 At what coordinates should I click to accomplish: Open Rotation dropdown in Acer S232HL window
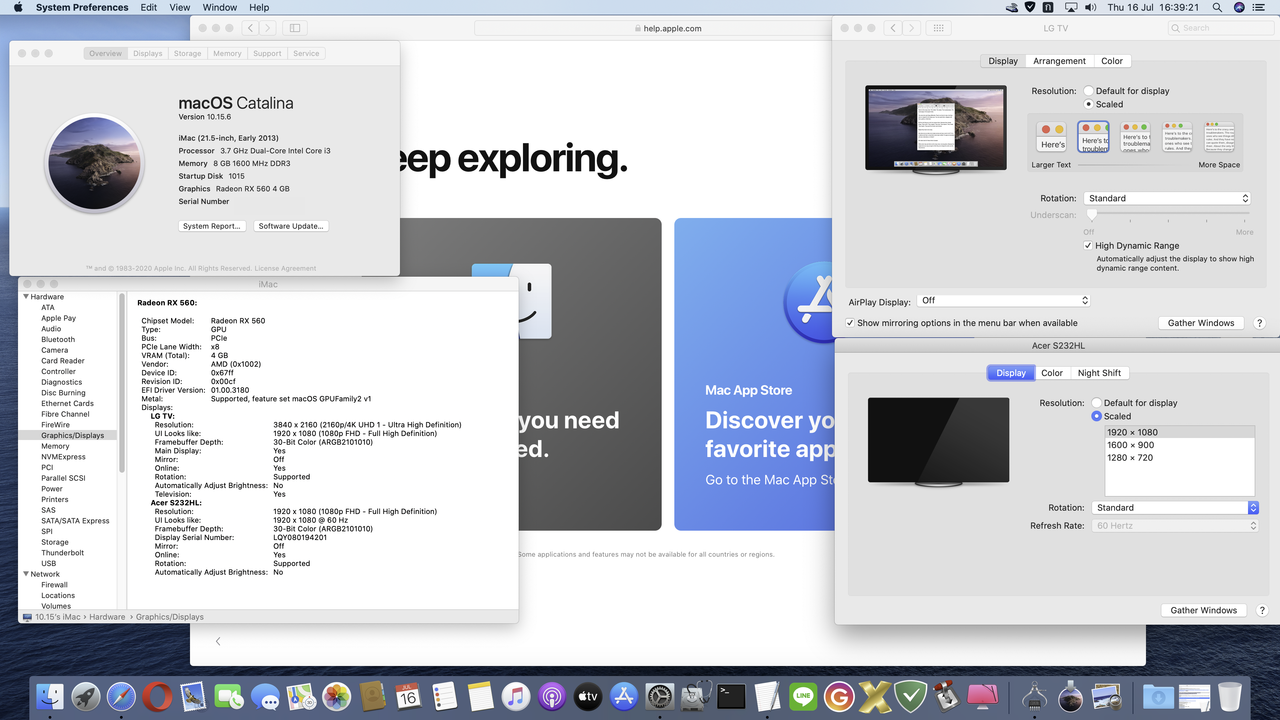tap(1175, 507)
